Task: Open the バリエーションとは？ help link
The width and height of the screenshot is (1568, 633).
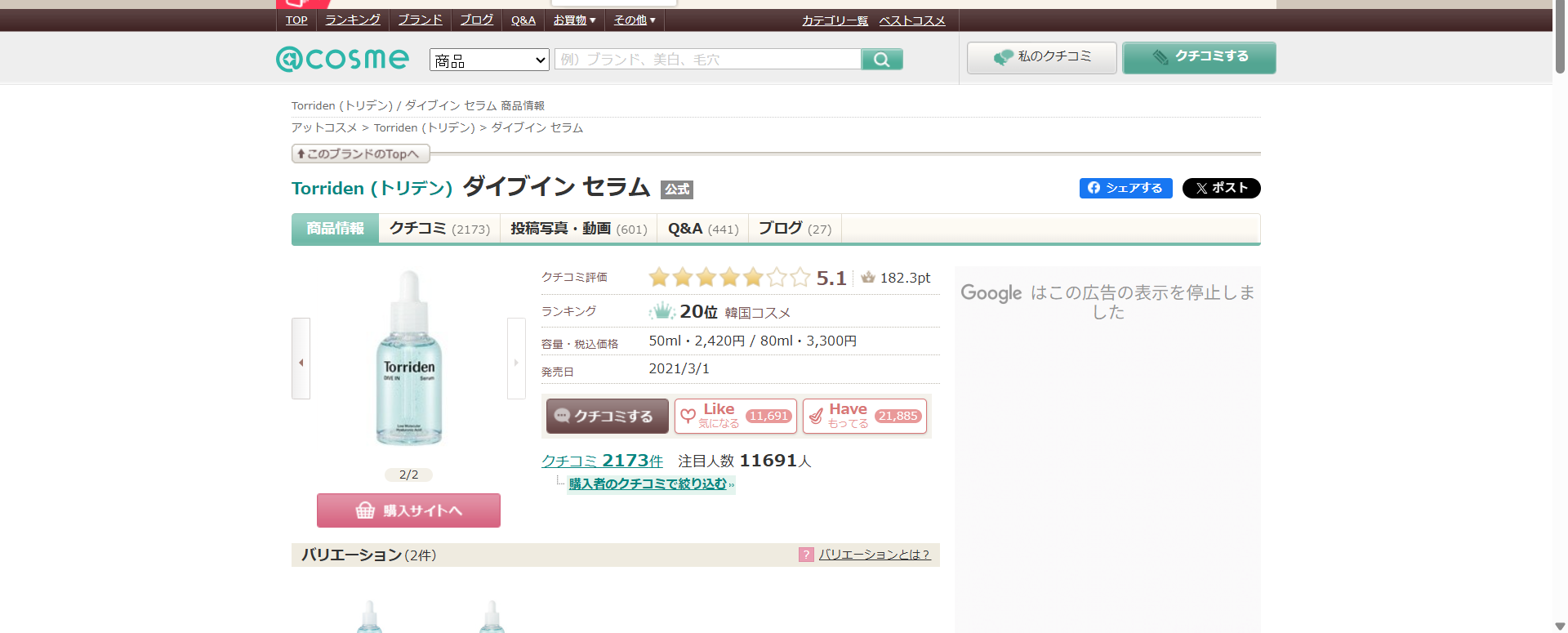Action: tap(875, 555)
